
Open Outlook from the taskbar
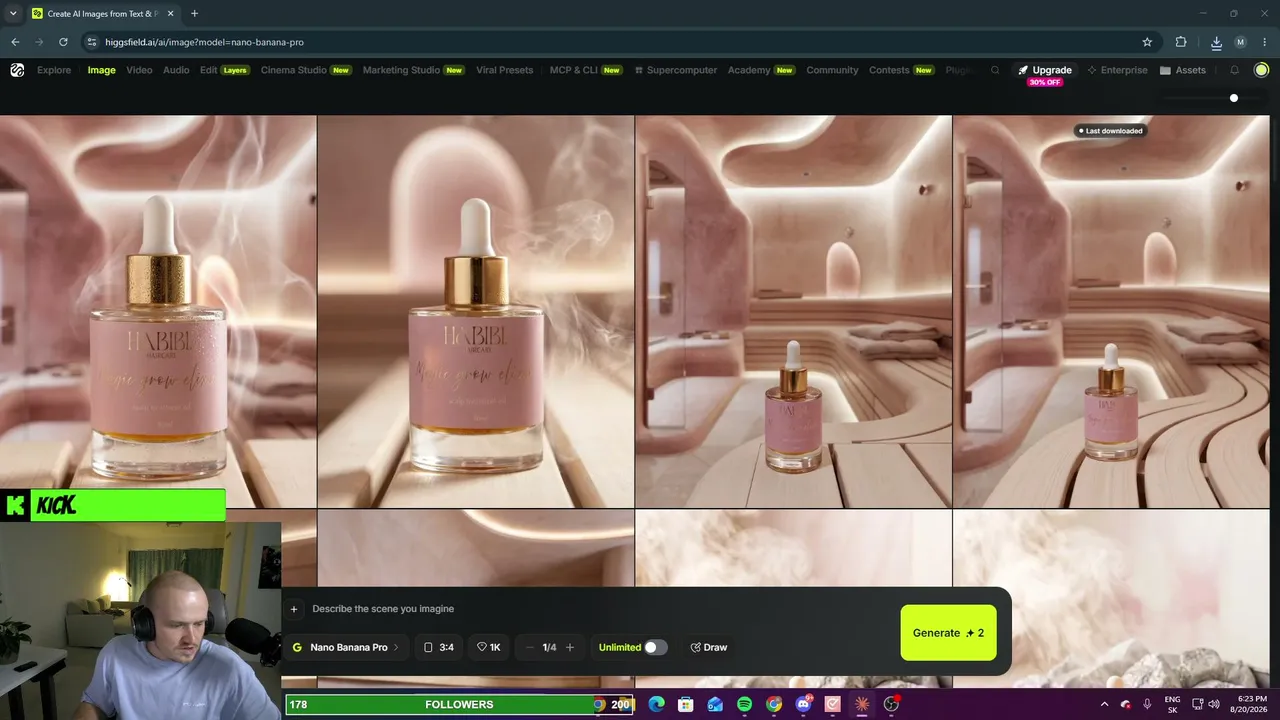pos(715,704)
